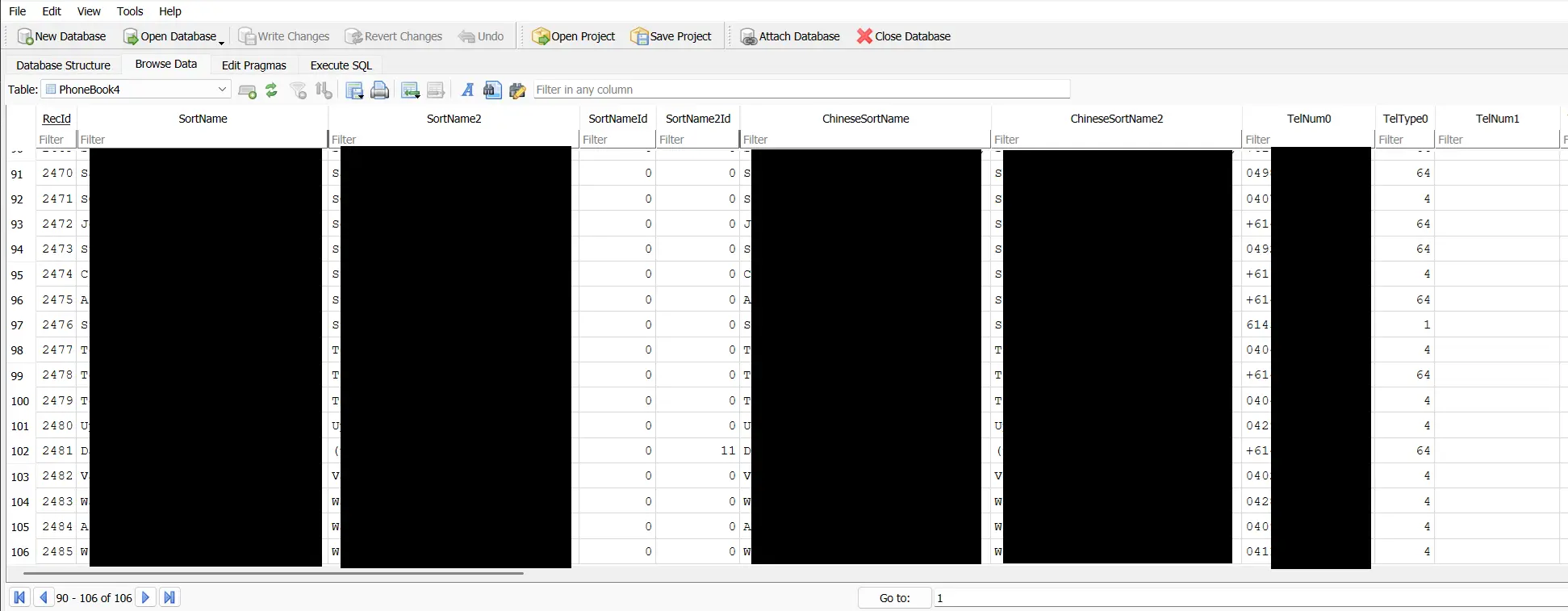Click the 'Filter in any column' field

pos(801,90)
